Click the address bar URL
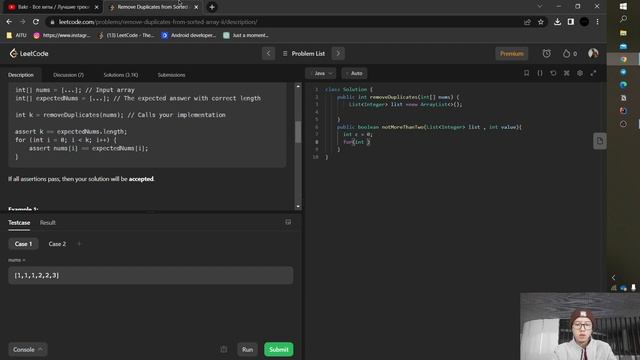 [x=158, y=22]
